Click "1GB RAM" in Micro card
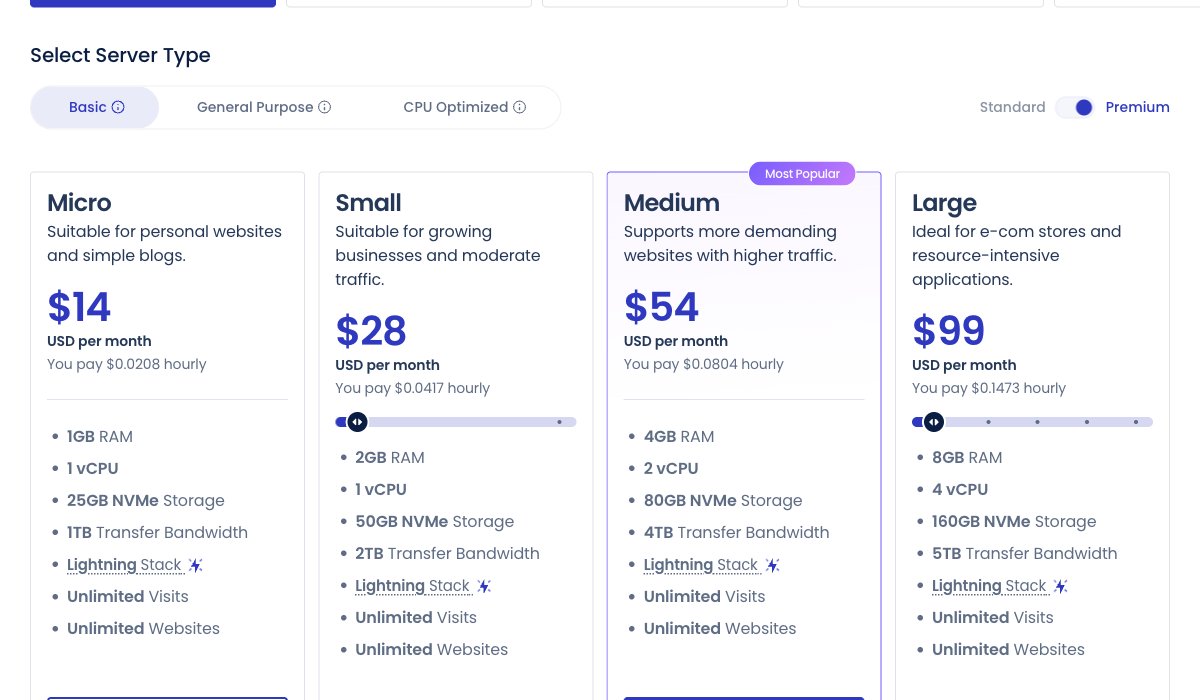Image resolution: width=1200 pixels, height=700 pixels. 100,437
